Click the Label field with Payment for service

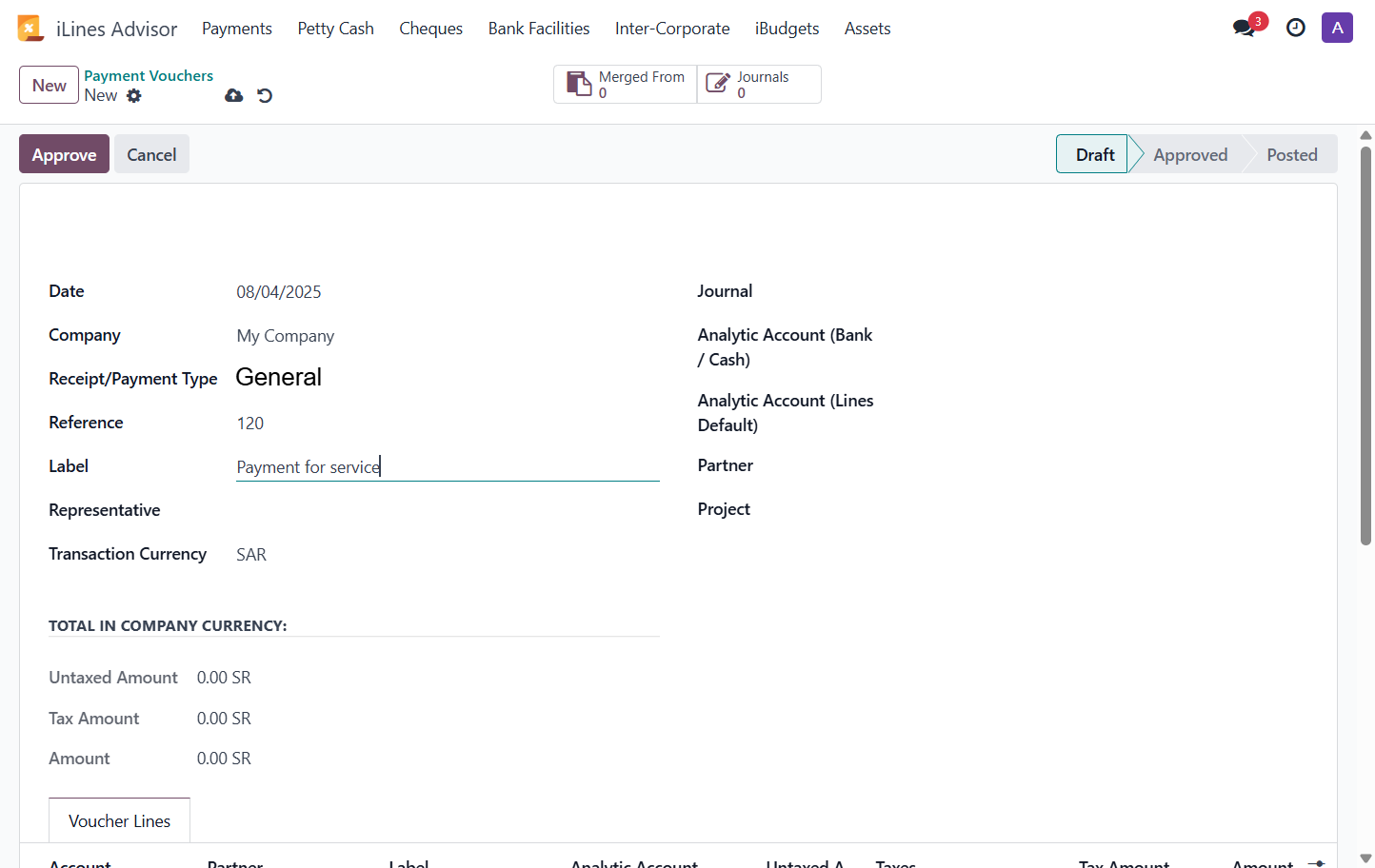448,467
